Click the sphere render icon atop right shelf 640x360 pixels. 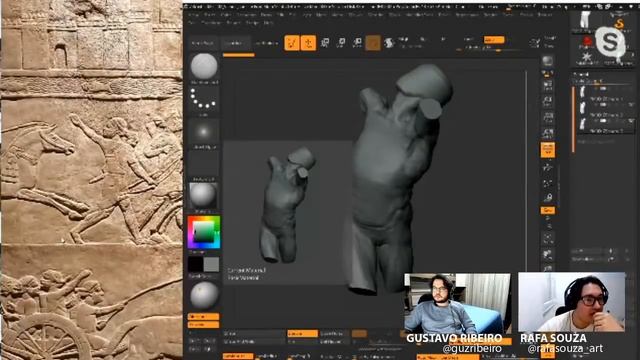click(x=548, y=61)
